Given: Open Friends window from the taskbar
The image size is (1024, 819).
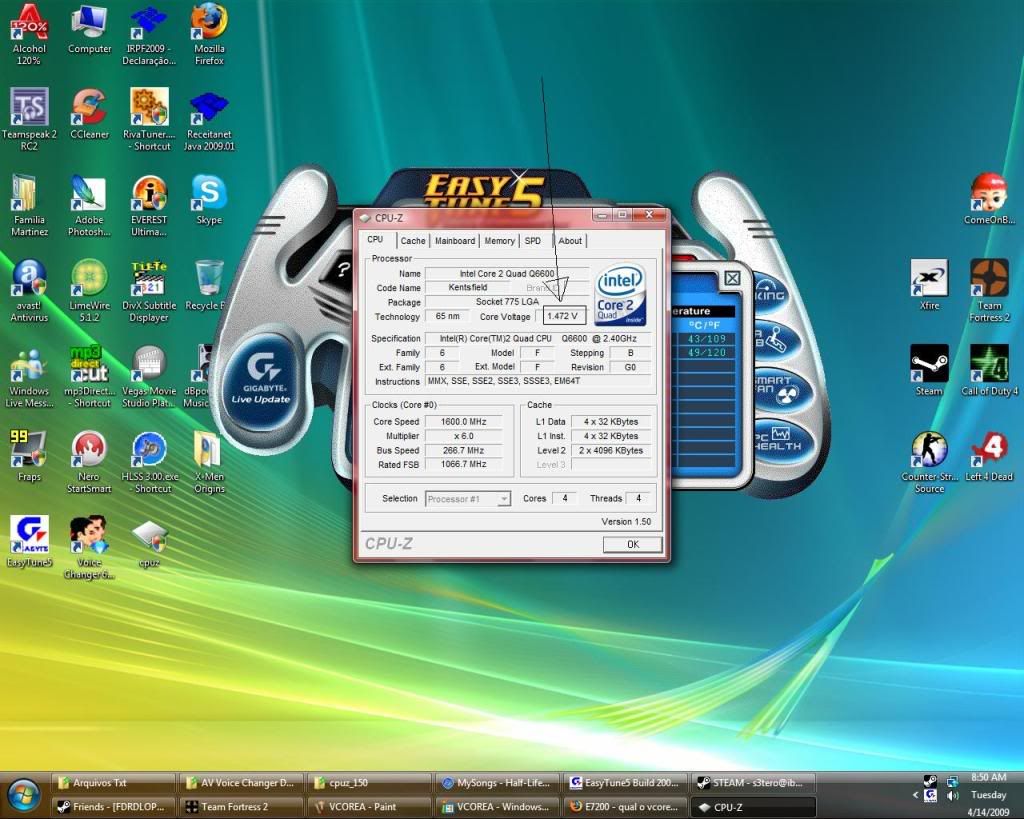Looking at the screenshot, I should [114, 807].
